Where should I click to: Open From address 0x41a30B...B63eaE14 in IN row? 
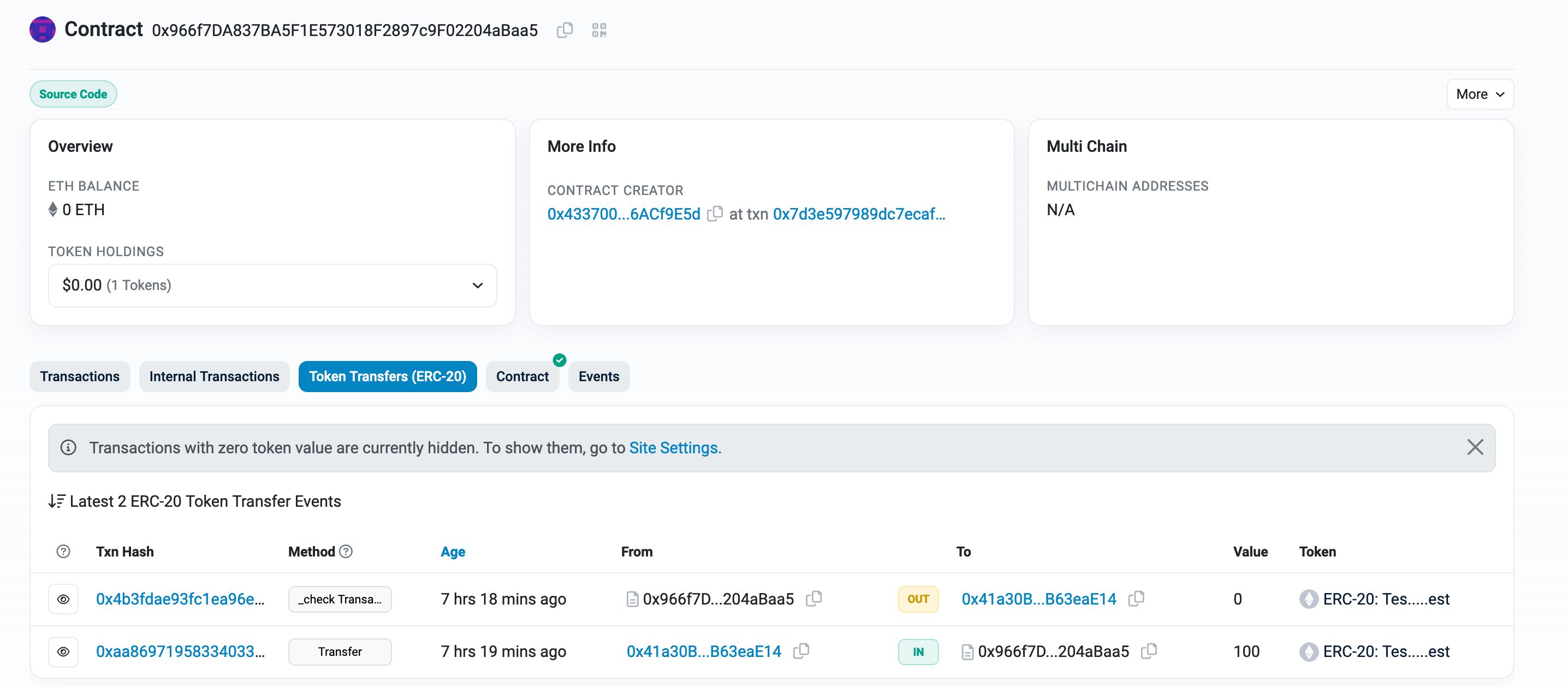point(704,651)
